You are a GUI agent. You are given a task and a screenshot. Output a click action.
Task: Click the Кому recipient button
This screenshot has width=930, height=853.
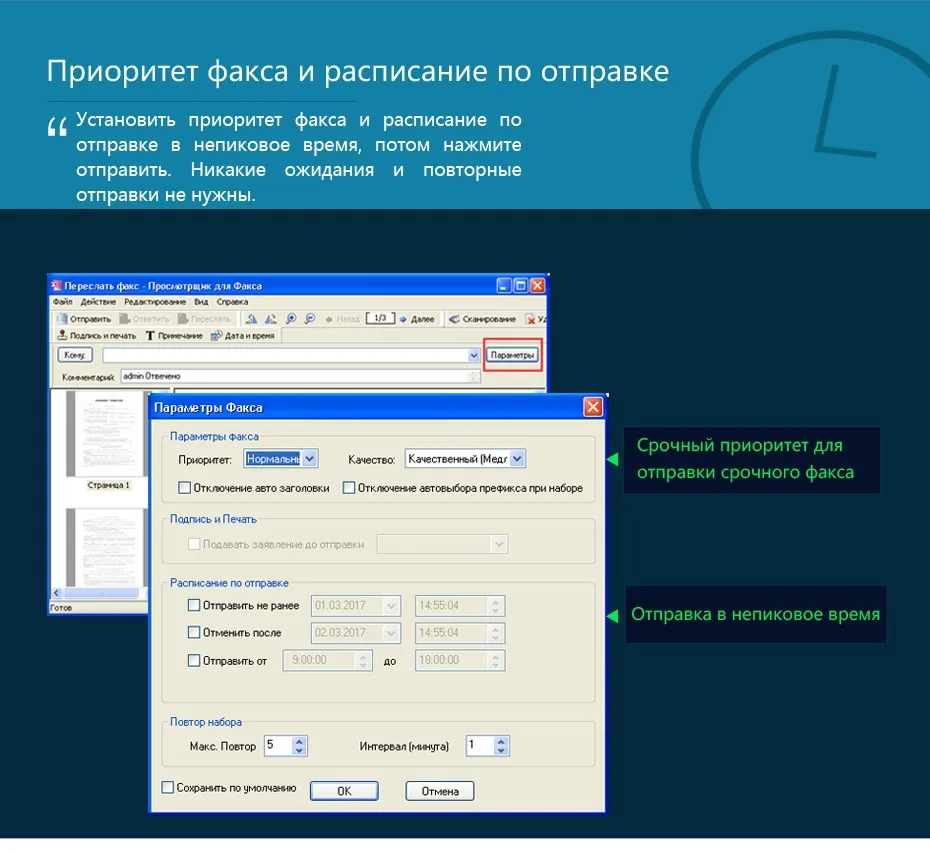coord(75,355)
